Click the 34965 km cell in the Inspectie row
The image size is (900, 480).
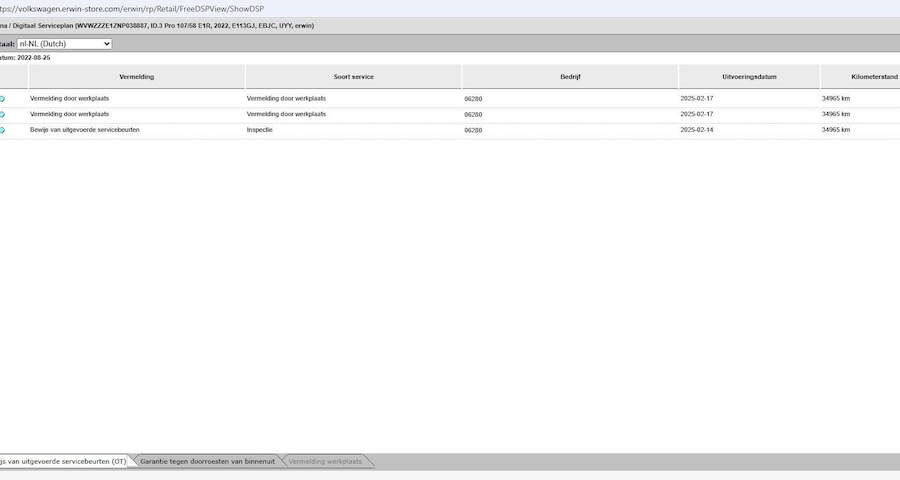pyautogui.click(x=836, y=130)
